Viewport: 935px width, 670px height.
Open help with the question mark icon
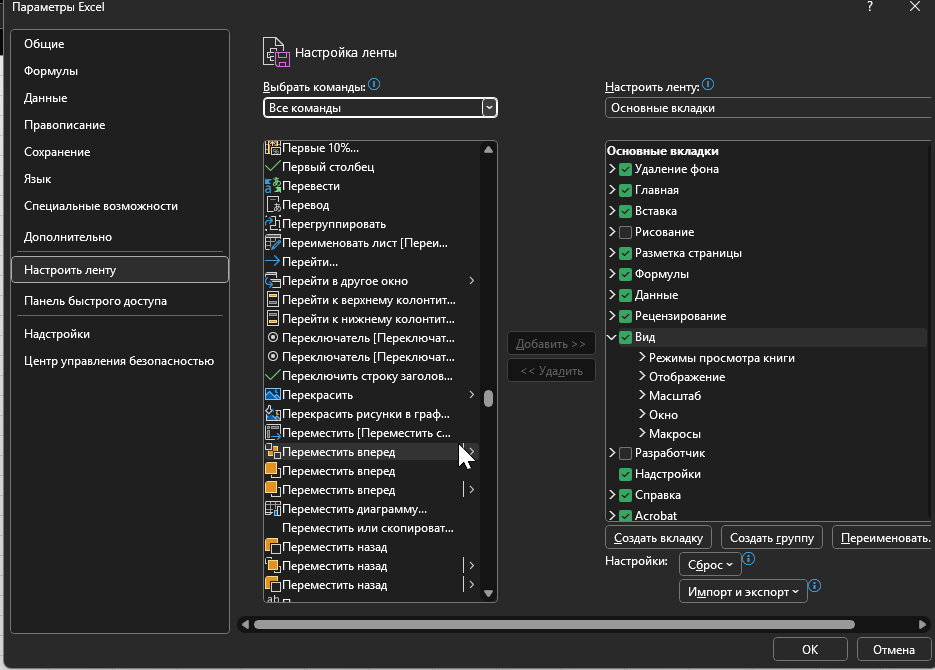[870, 7]
